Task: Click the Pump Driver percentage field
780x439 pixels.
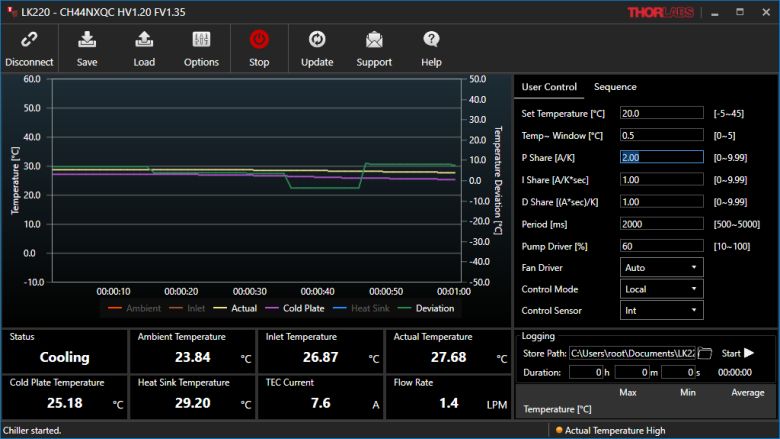Action: point(661,245)
